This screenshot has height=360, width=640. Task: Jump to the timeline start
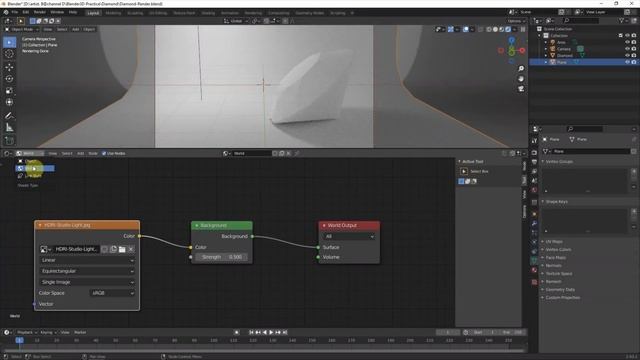click(251, 332)
